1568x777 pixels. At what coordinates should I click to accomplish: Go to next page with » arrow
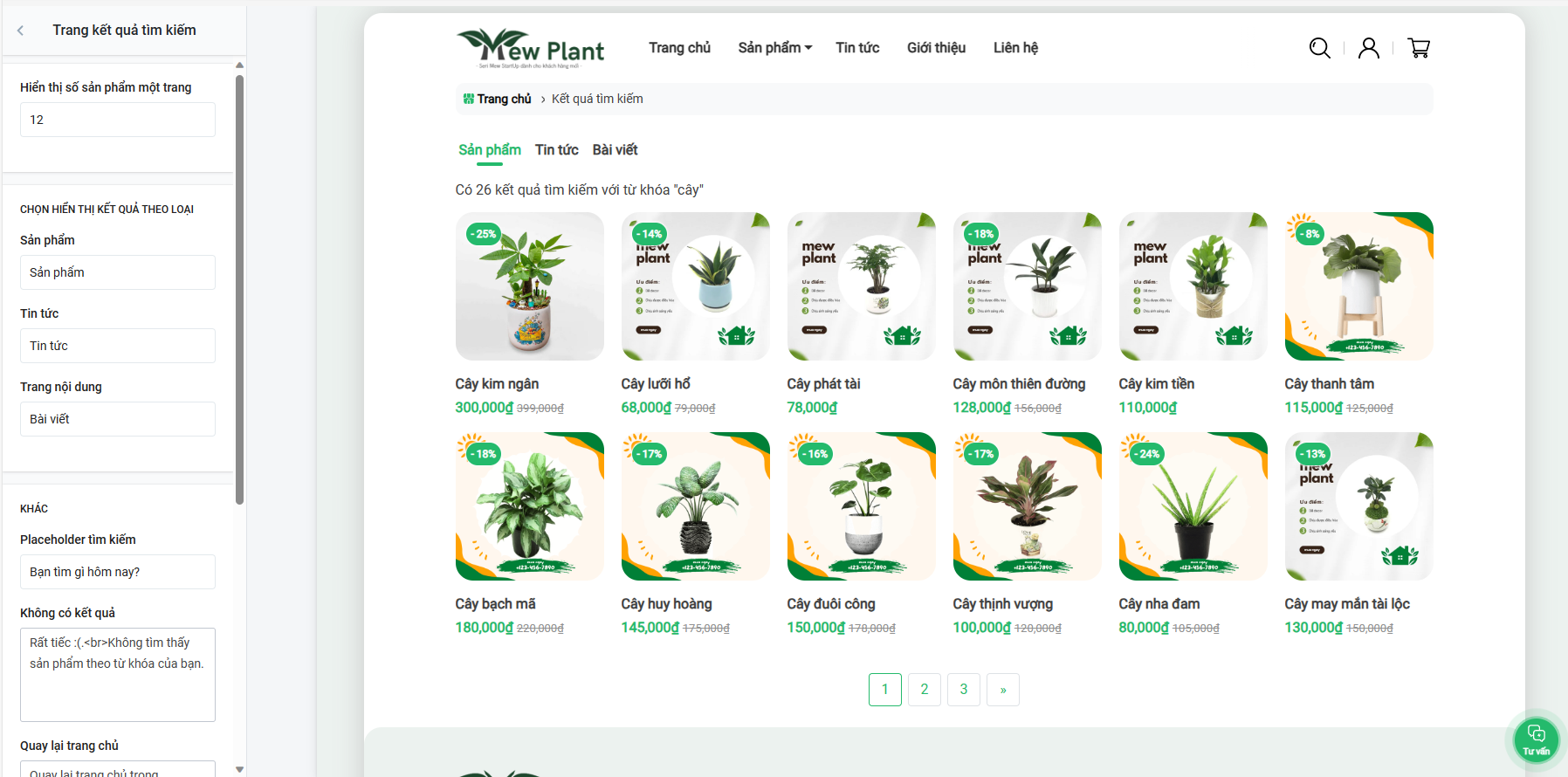pos(1003,690)
